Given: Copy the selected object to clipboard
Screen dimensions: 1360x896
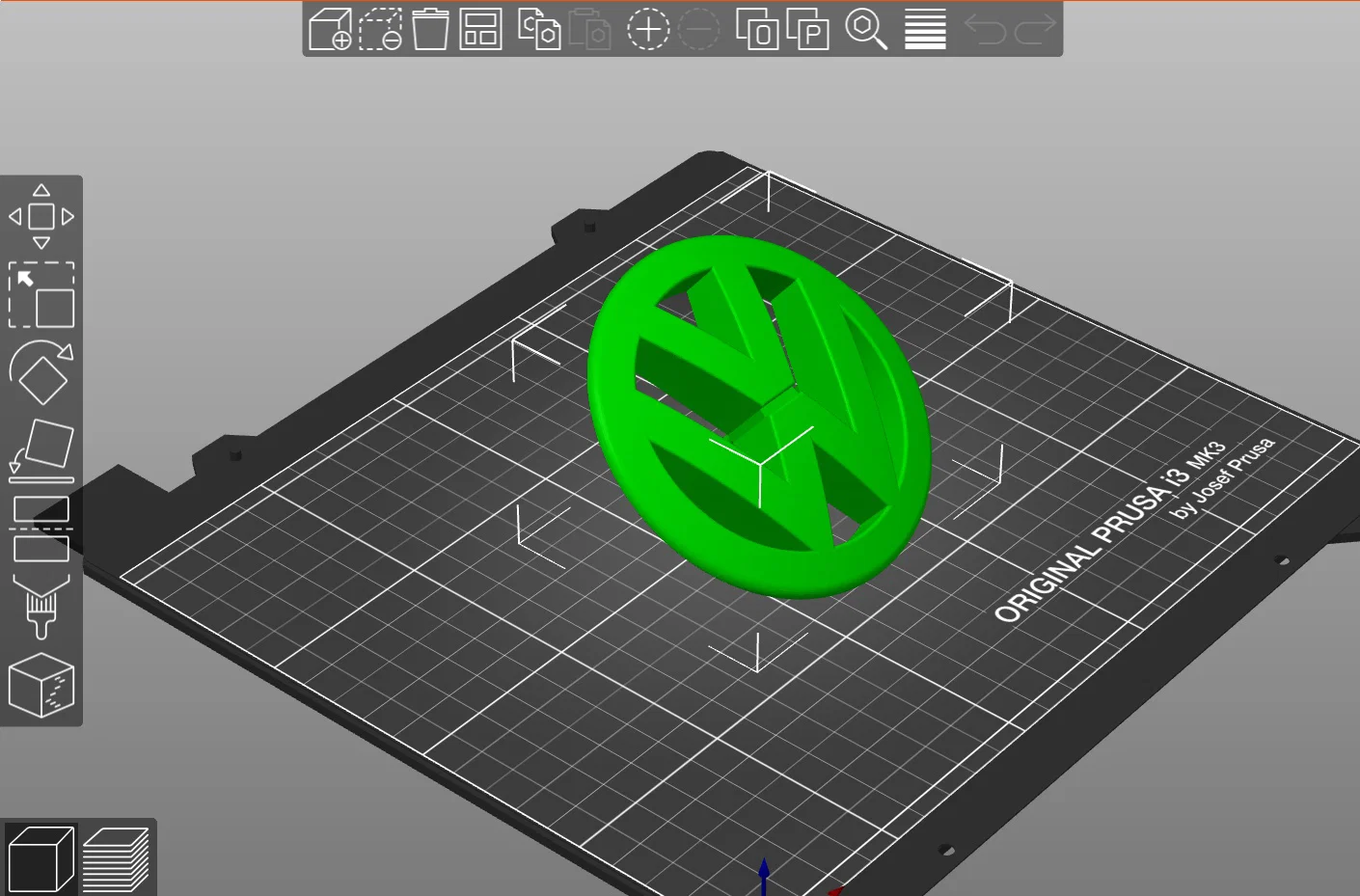Looking at the screenshot, I should (539, 29).
